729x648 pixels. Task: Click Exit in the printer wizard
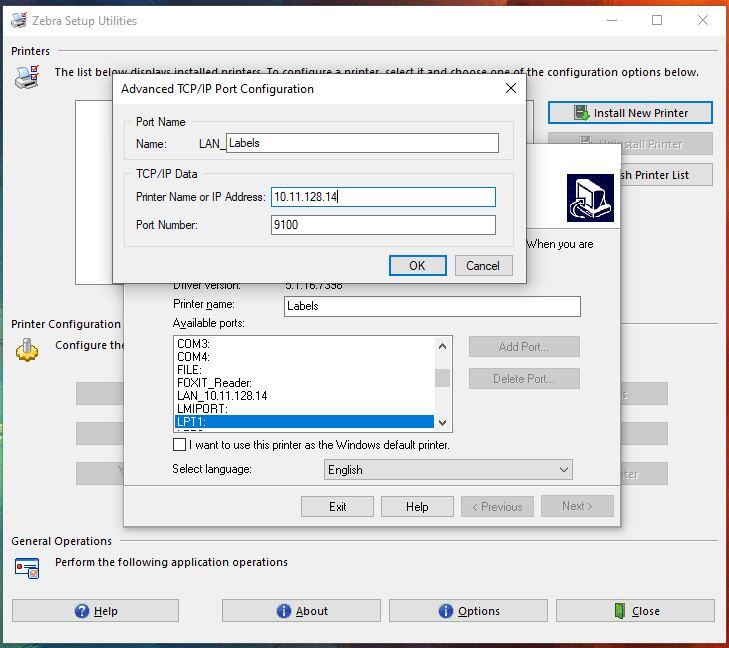[338, 506]
